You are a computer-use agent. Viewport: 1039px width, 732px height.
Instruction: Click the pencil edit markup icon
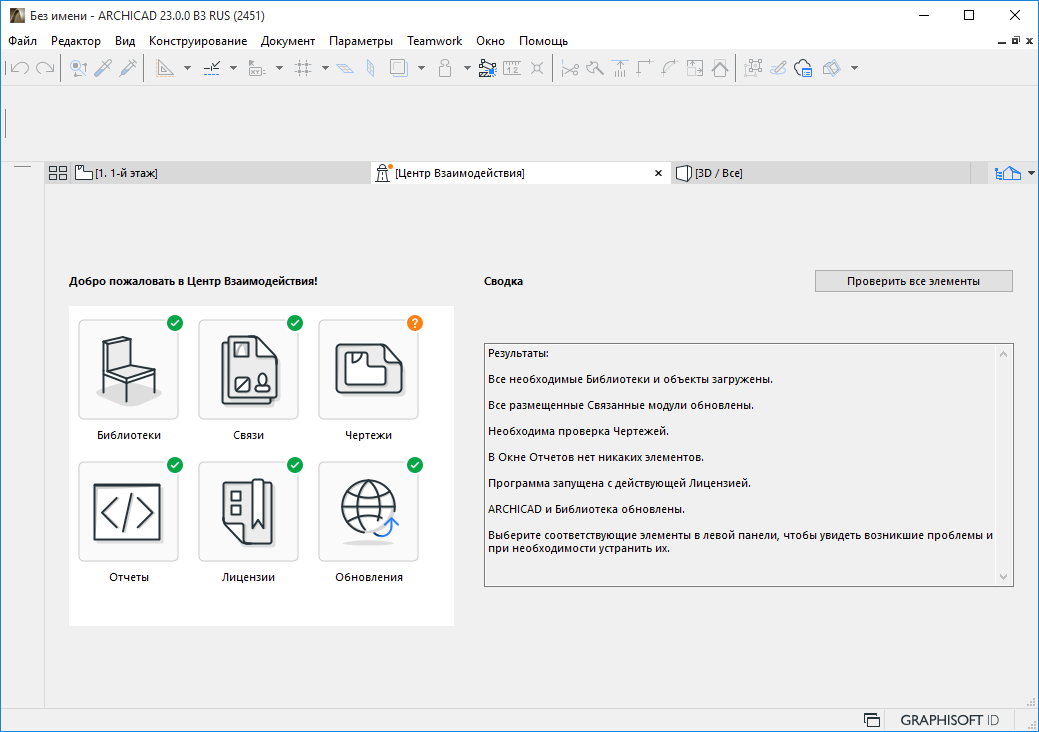[x=778, y=68]
